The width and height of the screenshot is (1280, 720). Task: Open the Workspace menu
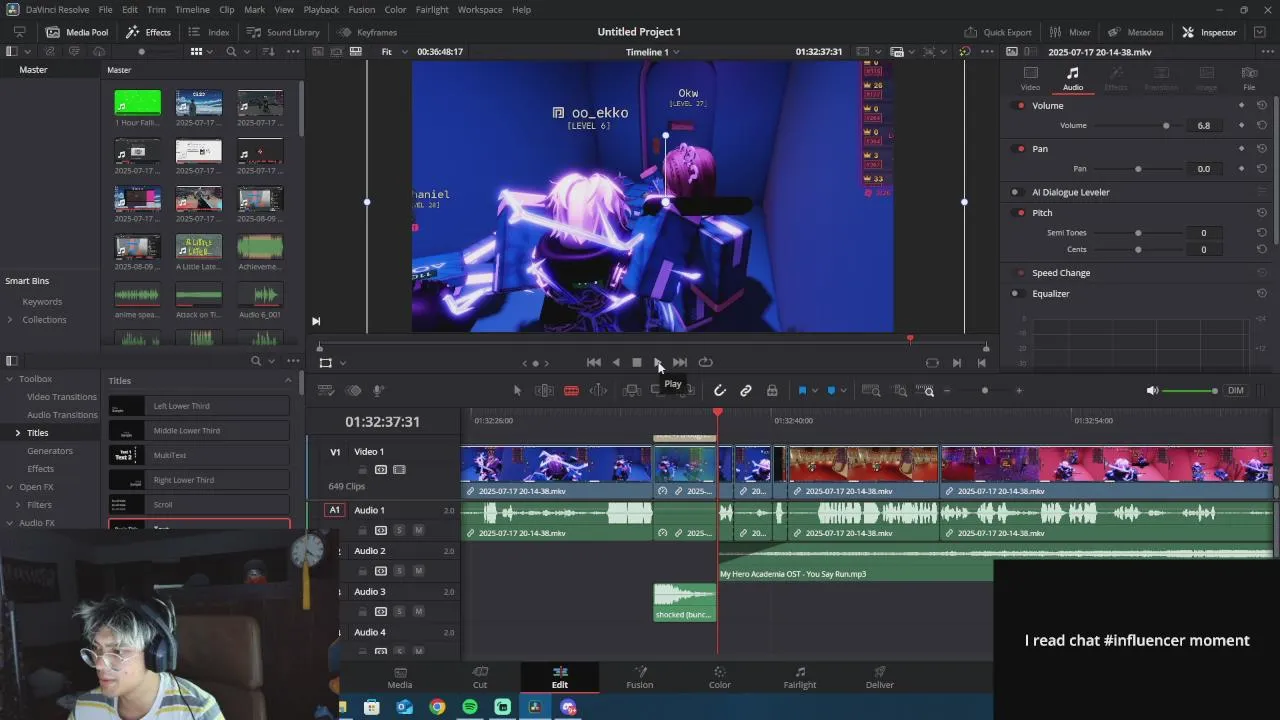(480, 10)
